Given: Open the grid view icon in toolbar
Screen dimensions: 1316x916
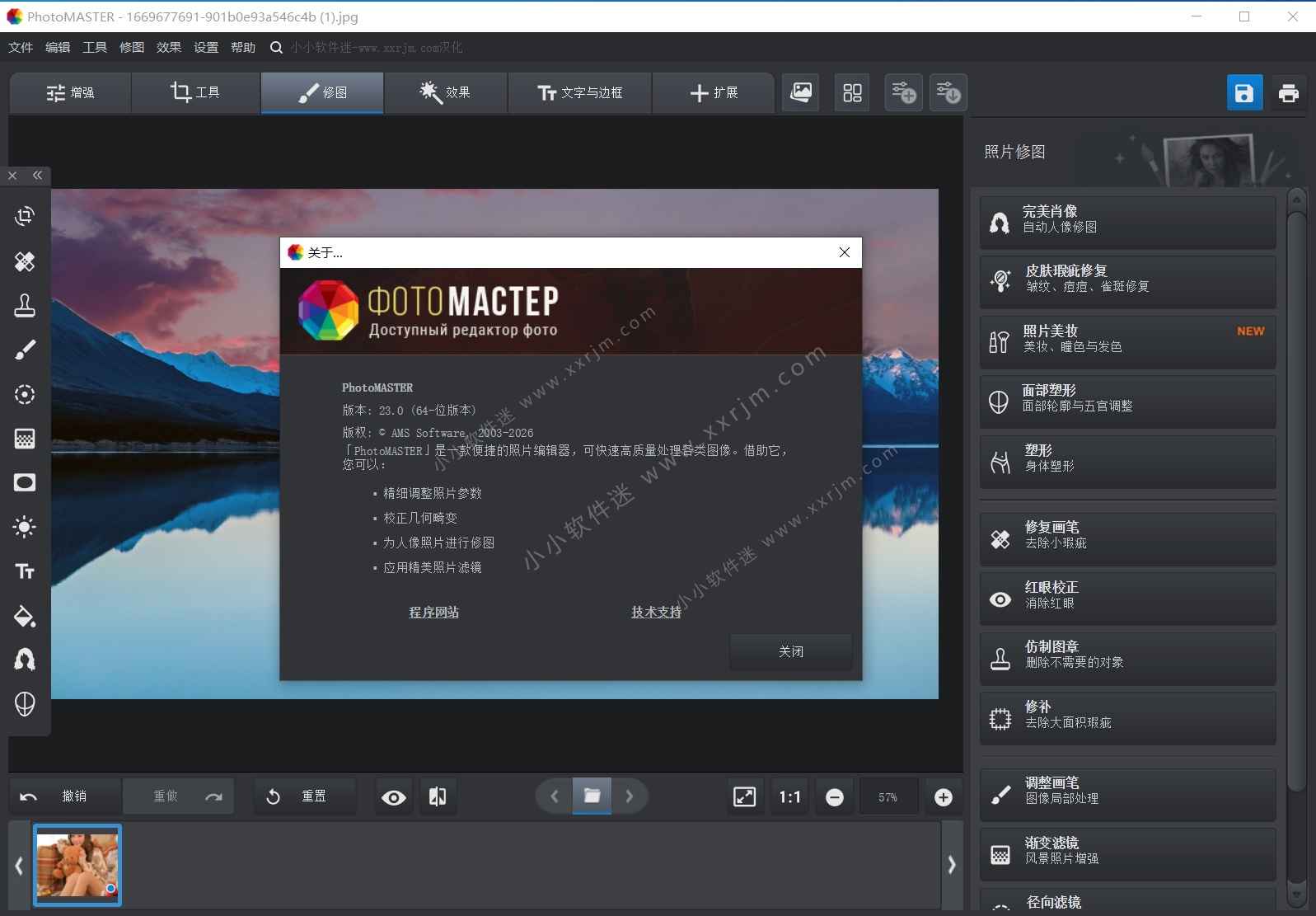Looking at the screenshot, I should [x=852, y=92].
